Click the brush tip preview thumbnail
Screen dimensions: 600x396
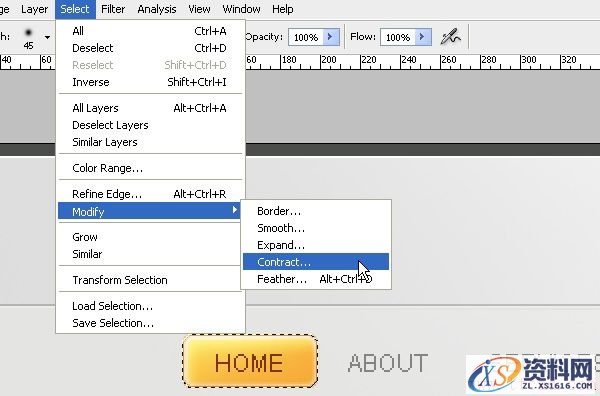[28, 37]
